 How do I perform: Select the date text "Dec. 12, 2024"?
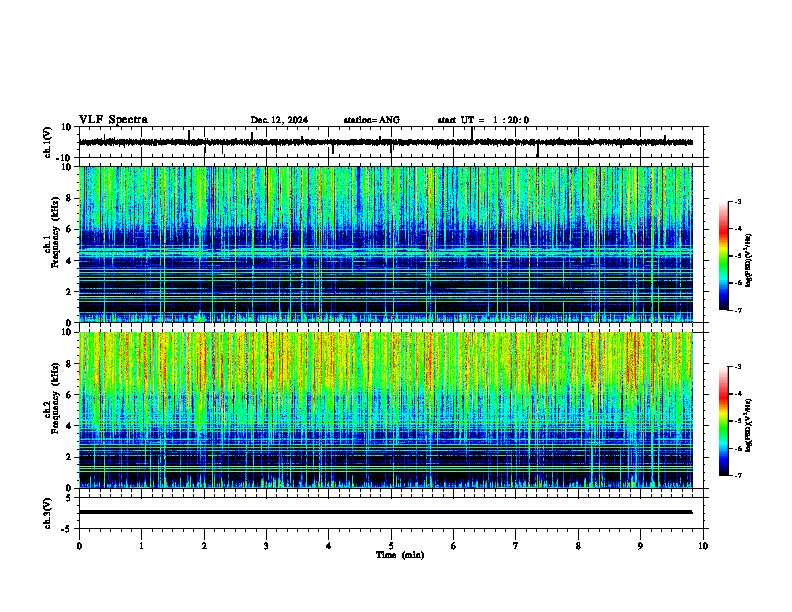click(279, 120)
